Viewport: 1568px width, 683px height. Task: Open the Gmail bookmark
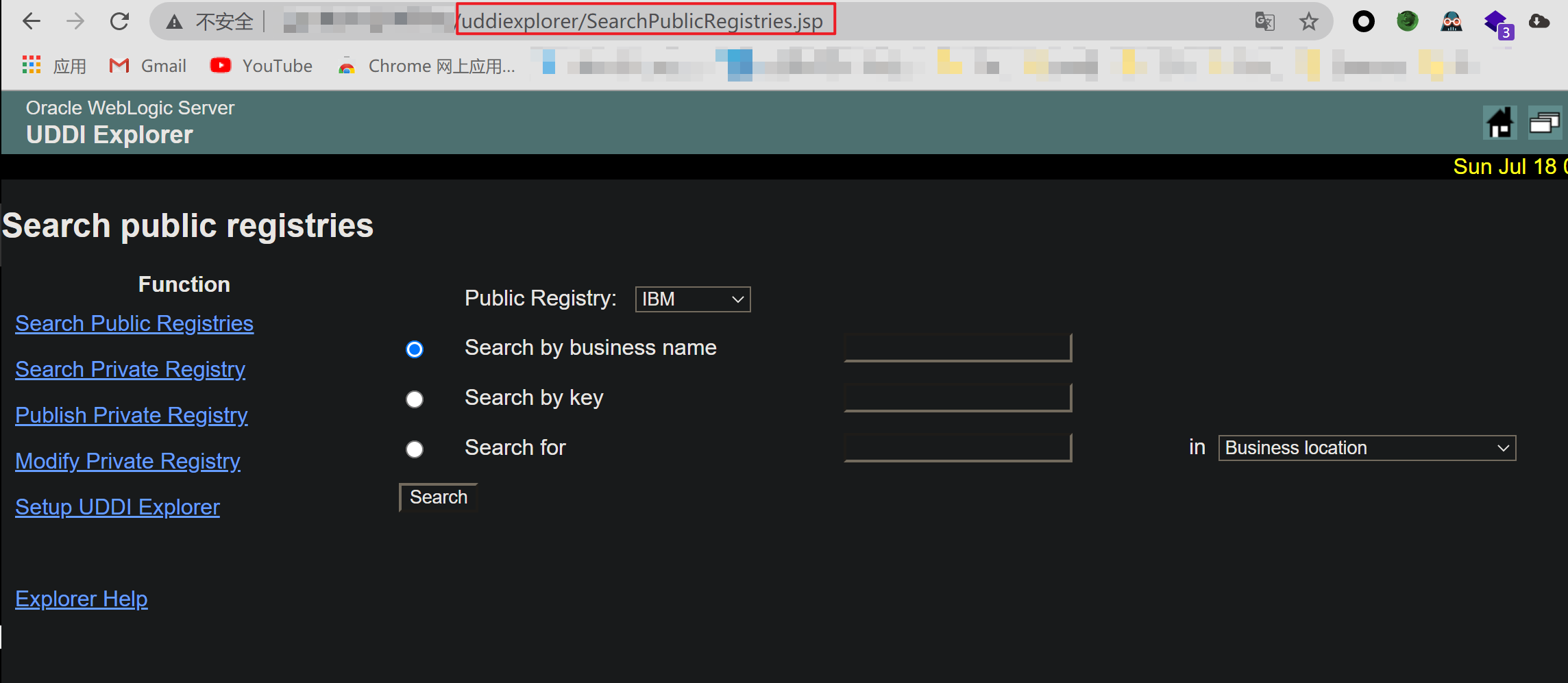point(148,66)
